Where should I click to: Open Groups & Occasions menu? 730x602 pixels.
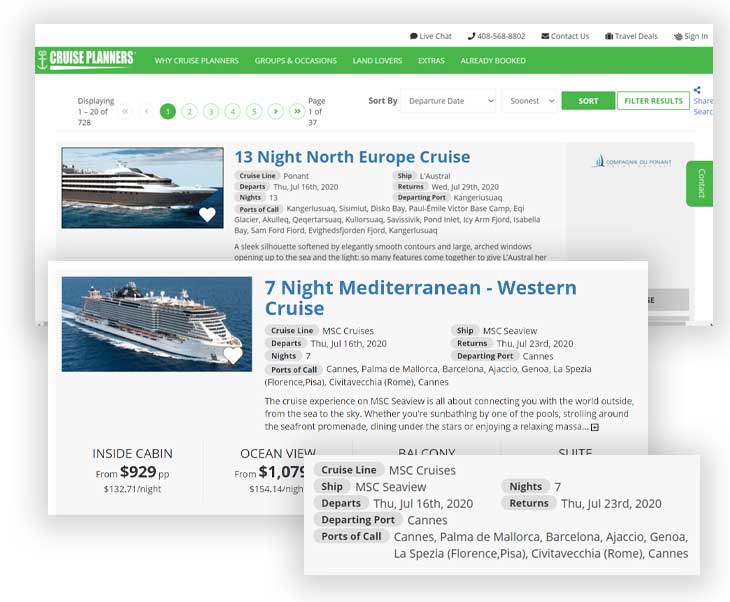coord(296,61)
